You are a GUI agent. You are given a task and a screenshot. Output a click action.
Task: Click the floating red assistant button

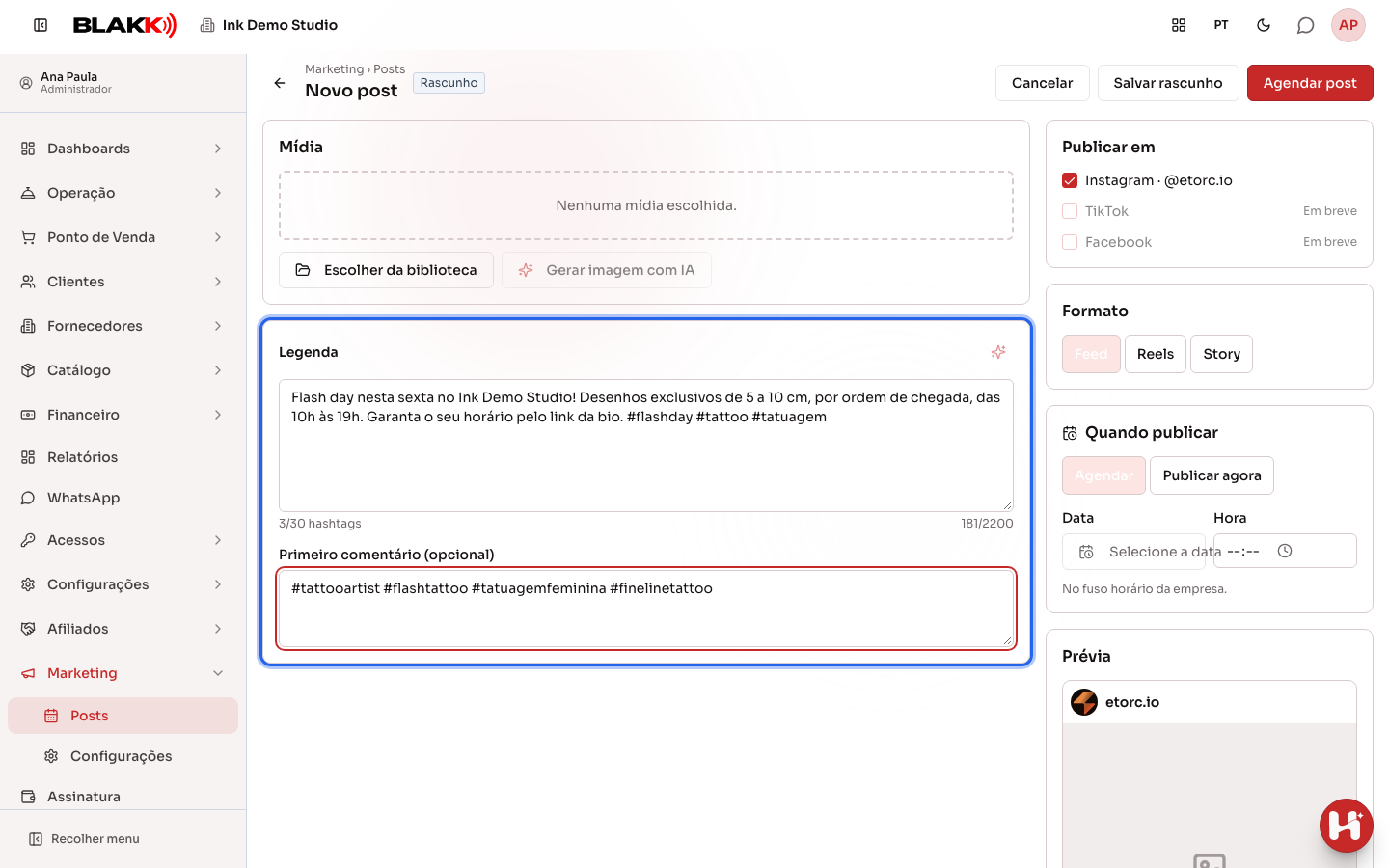click(1347, 826)
